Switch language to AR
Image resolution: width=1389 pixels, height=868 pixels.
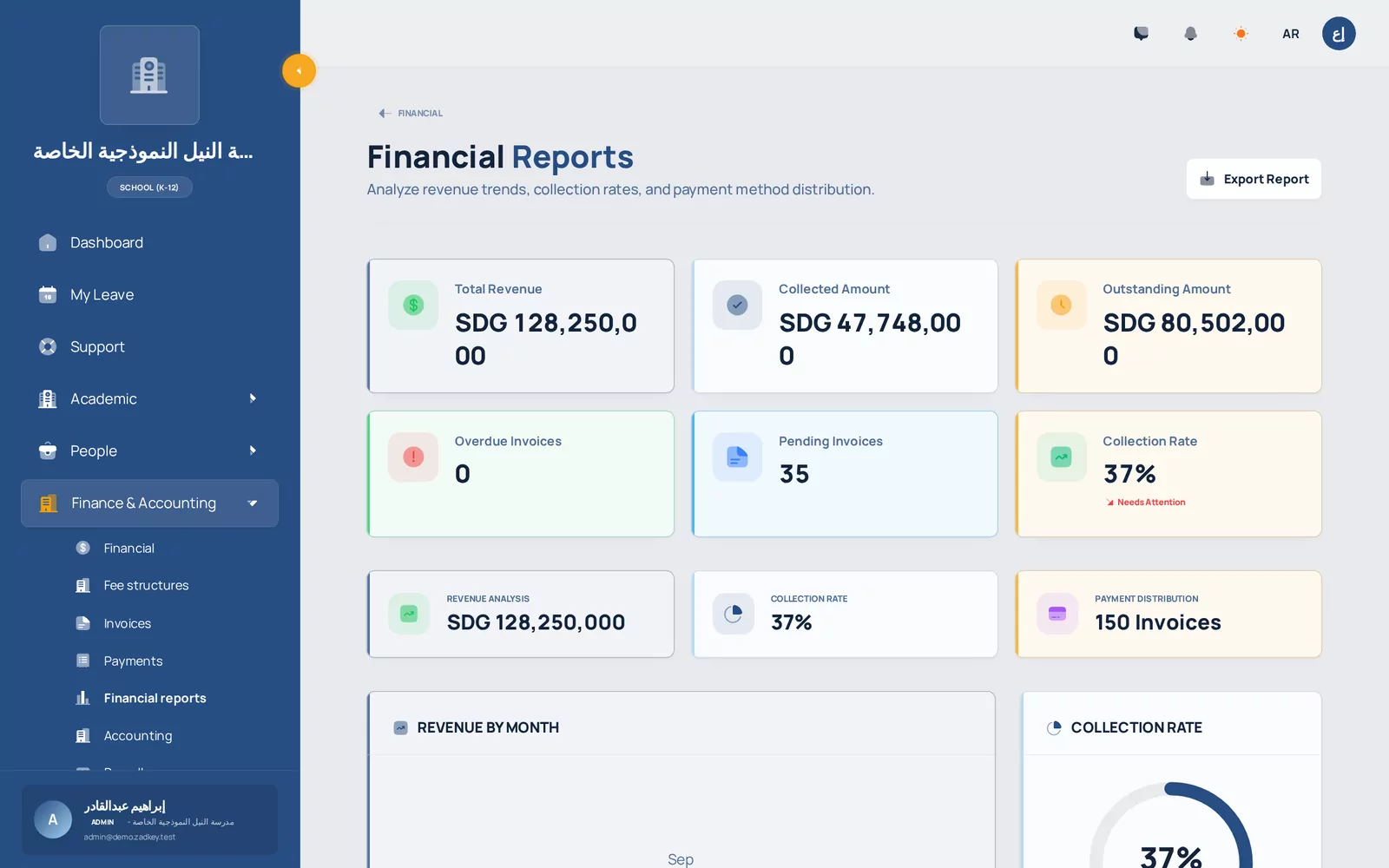point(1291,34)
